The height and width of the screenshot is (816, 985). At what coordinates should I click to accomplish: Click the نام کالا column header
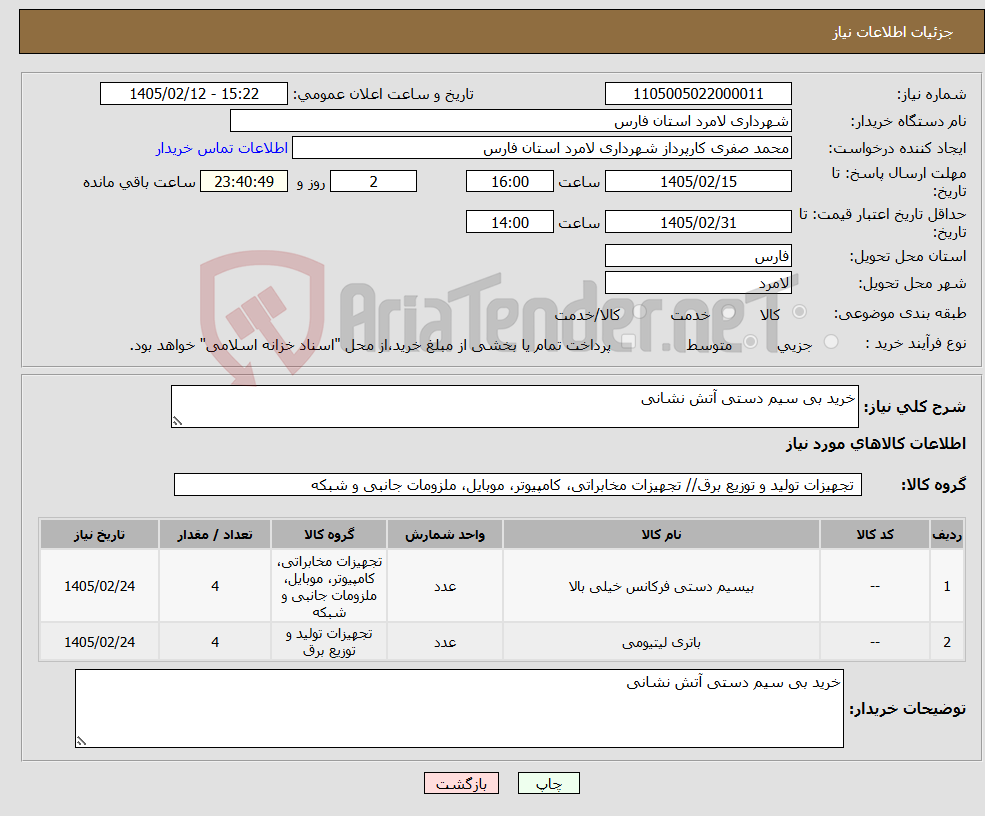[x=661, y=535]
